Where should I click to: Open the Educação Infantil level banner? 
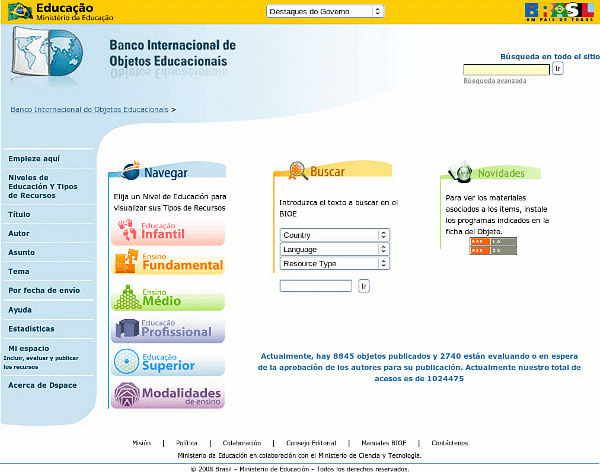coord(168,232)
